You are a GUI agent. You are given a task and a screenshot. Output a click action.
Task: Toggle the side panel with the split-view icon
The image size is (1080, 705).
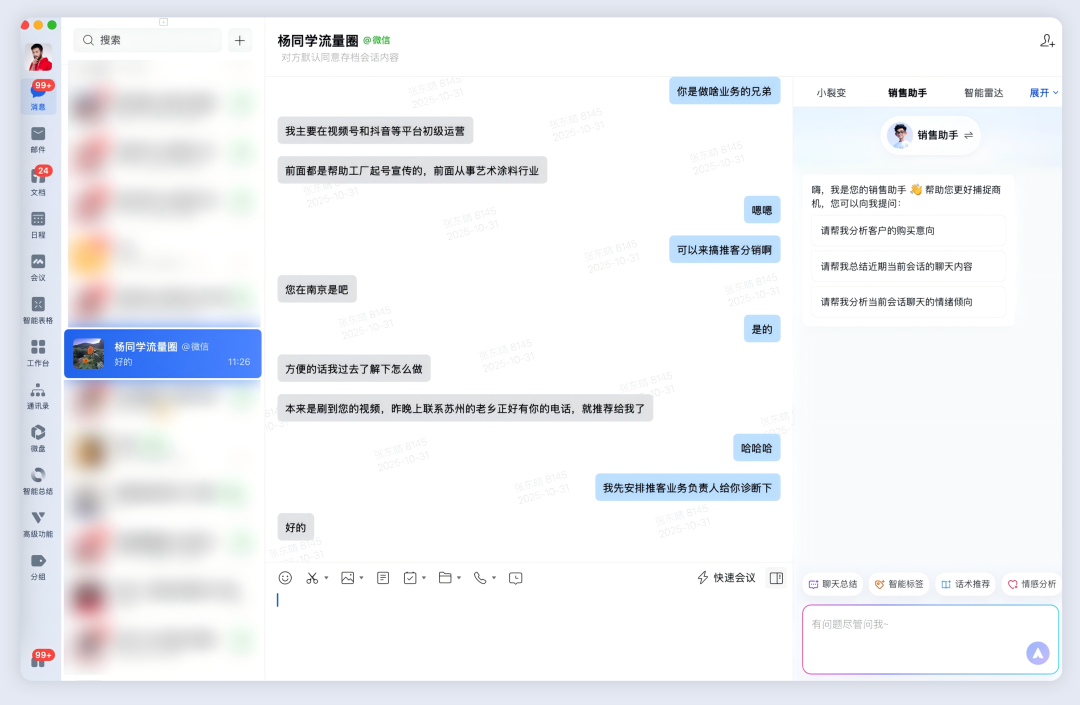tap(776, 578)
